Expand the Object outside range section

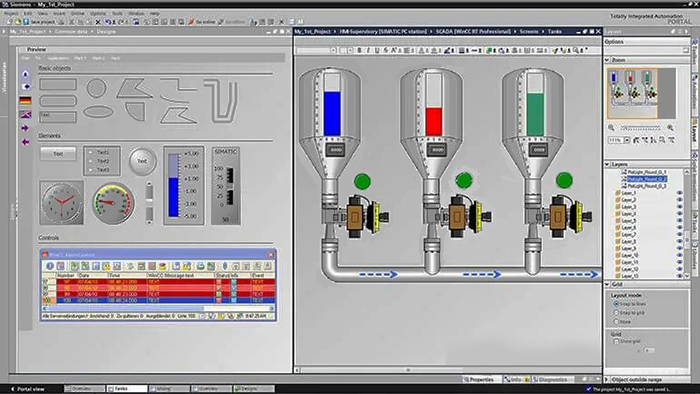pyautogui.click(x=607, y=380)
